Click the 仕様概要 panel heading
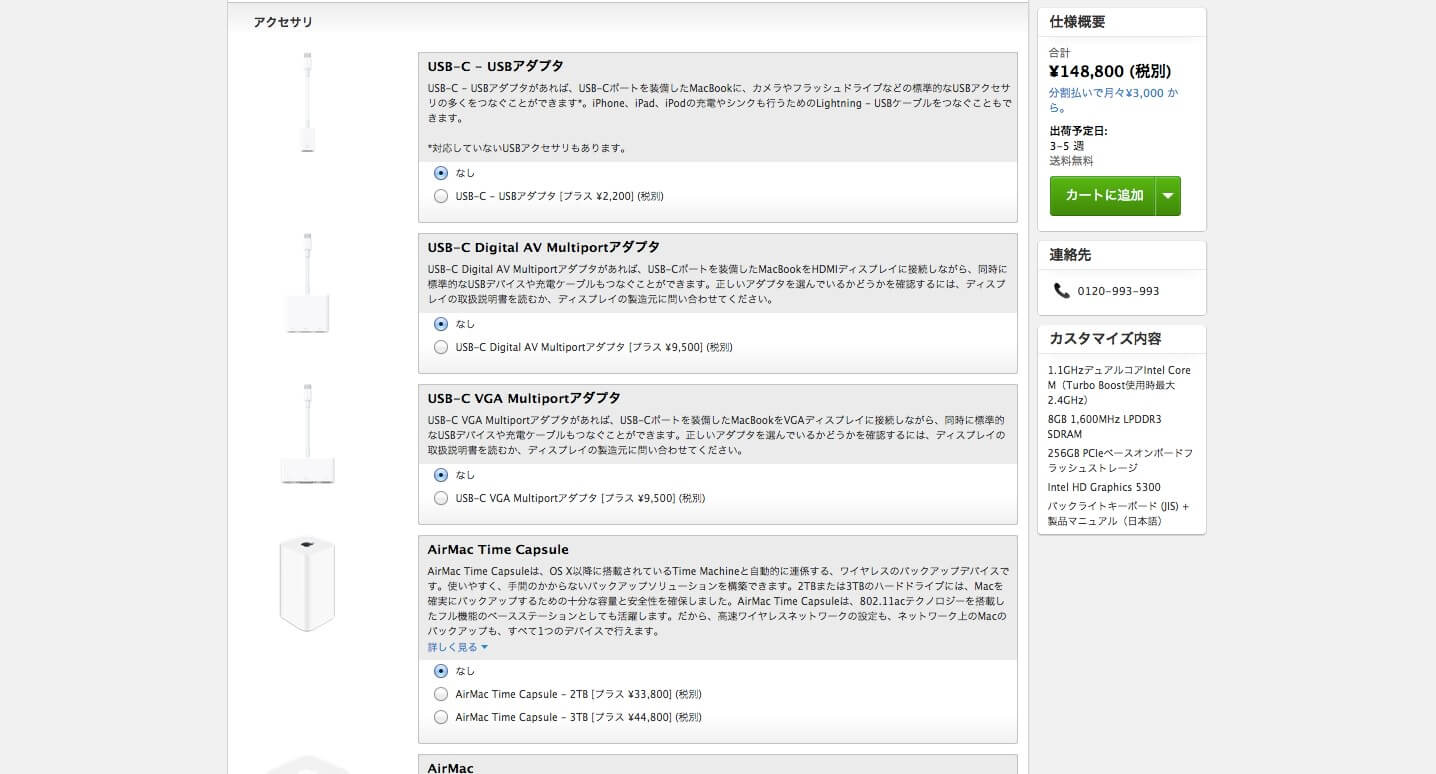1436x774 pixels. click(x=1077, y=22)
